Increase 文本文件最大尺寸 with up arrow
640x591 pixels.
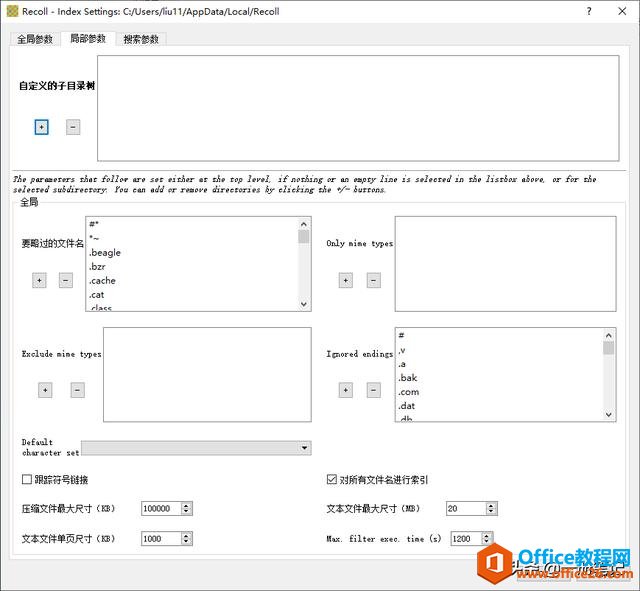click(x=491, y=505)
